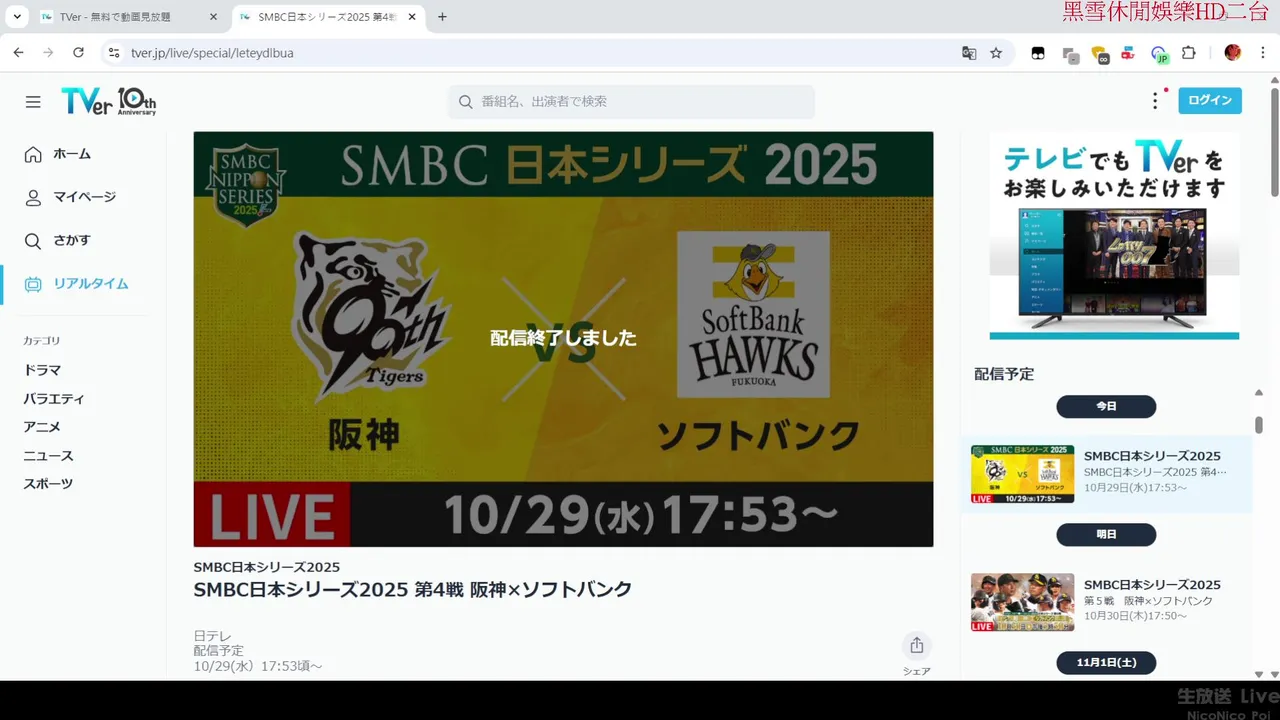The height and width of the screenshot is (720, 1280).
Task: Click the address bar URL
Action: 212,53
